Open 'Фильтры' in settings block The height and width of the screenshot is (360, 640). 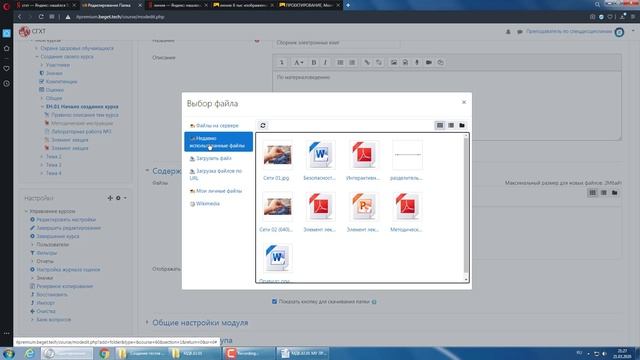(x=47, y=253)
